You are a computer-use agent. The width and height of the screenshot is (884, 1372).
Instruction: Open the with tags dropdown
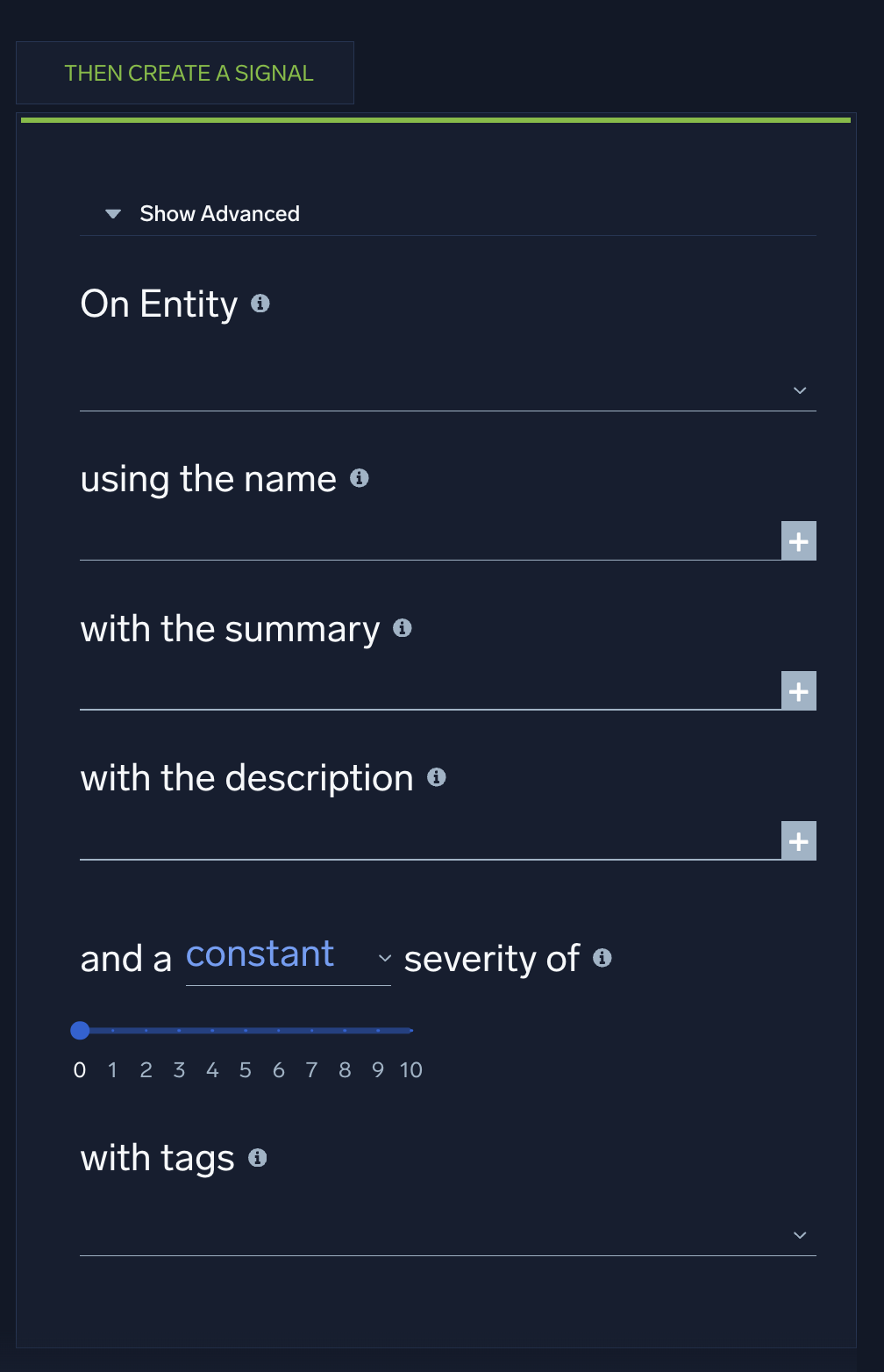tap(447, 1235)
